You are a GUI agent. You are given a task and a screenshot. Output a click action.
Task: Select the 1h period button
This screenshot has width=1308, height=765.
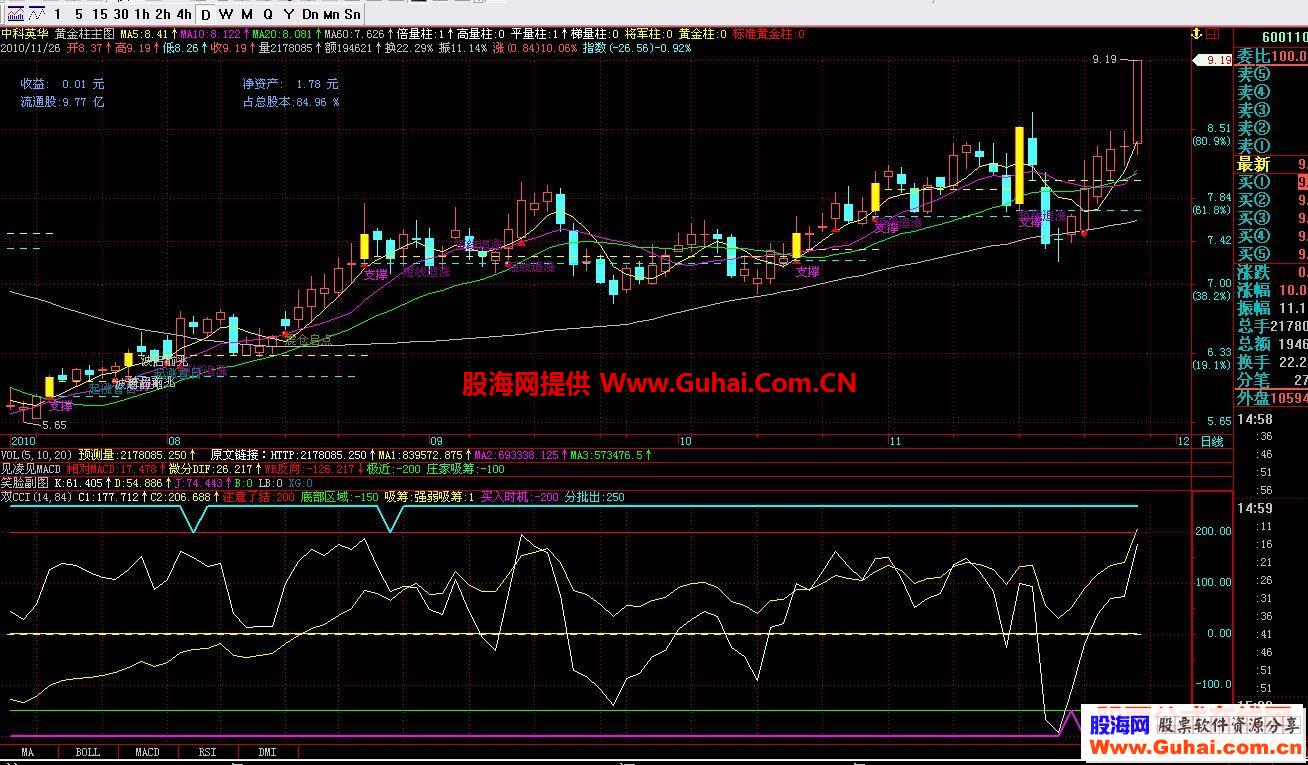[x=142, y=14]
